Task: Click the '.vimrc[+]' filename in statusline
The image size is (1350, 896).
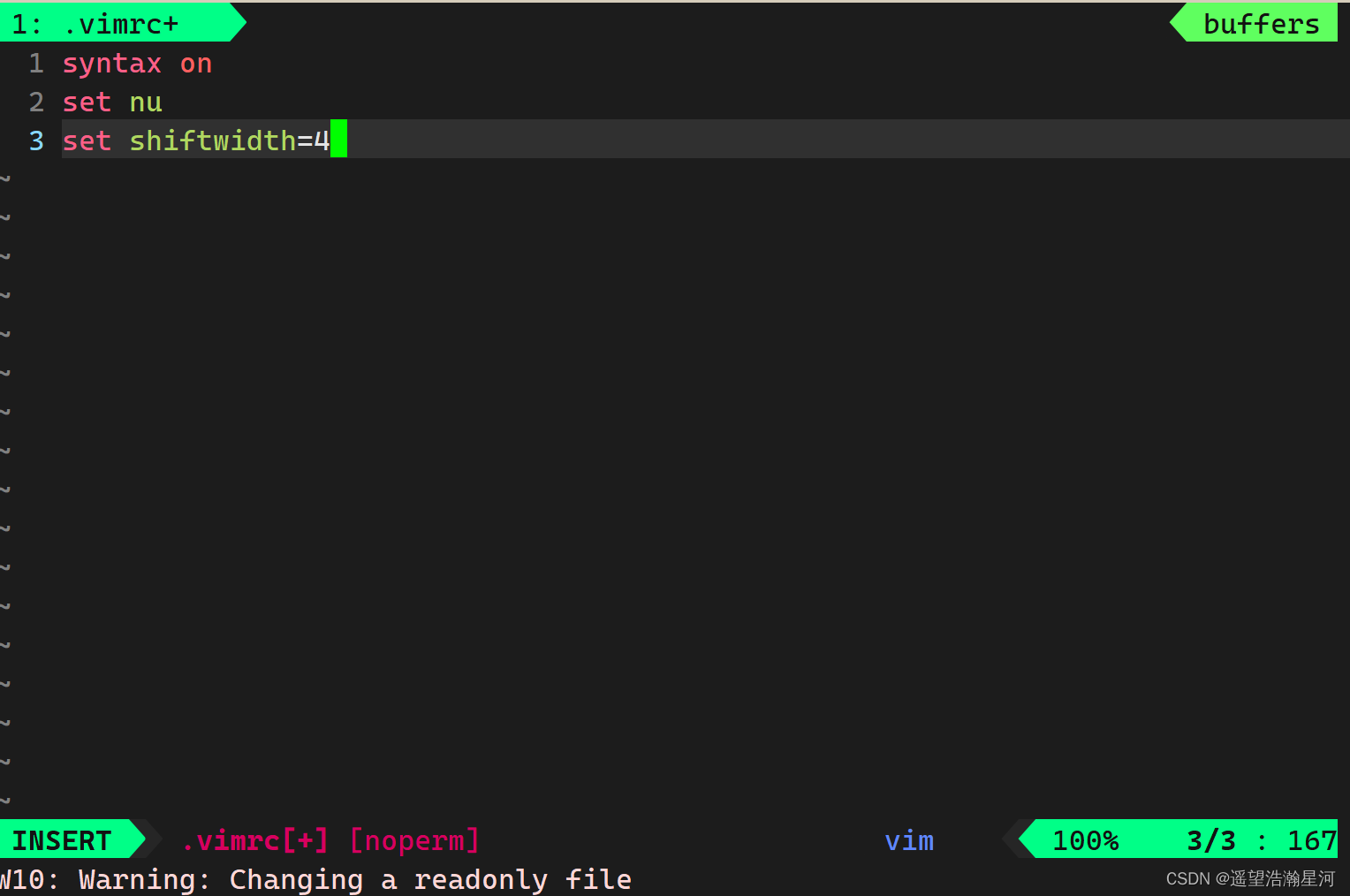Action: point(254,840)
